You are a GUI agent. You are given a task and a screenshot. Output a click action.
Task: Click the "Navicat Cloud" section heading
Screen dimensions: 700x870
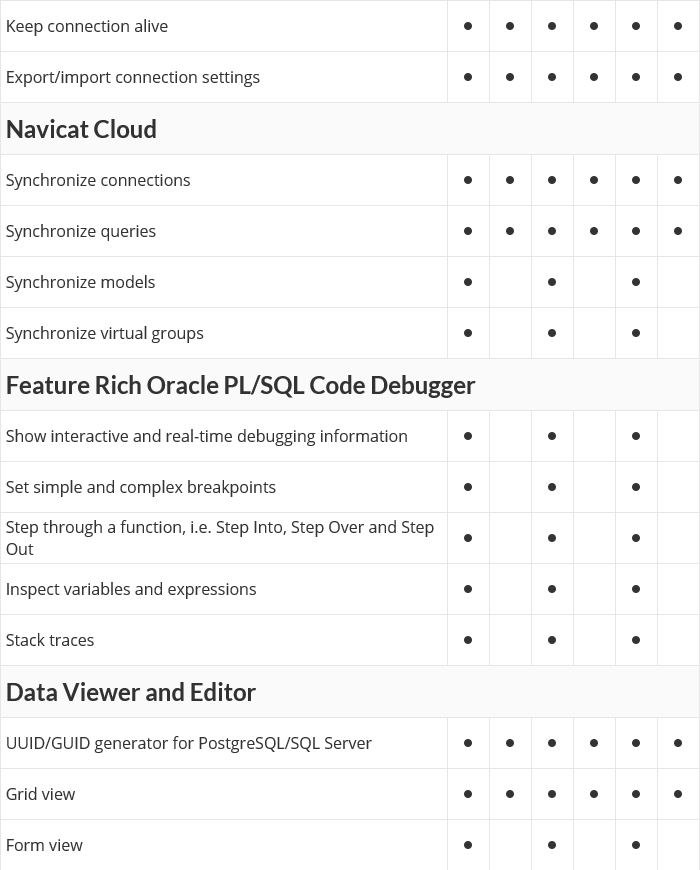coord(81,129)
